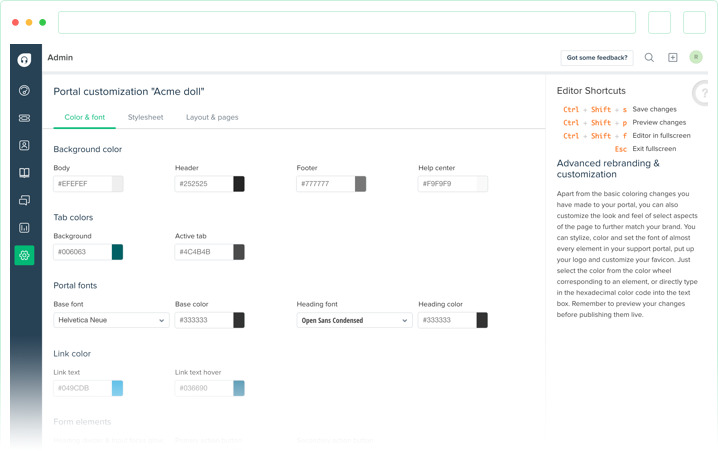718x451 pixels.
Task: Open the dashboard gauge icon in sidebar
Action: tap(24, 90)
